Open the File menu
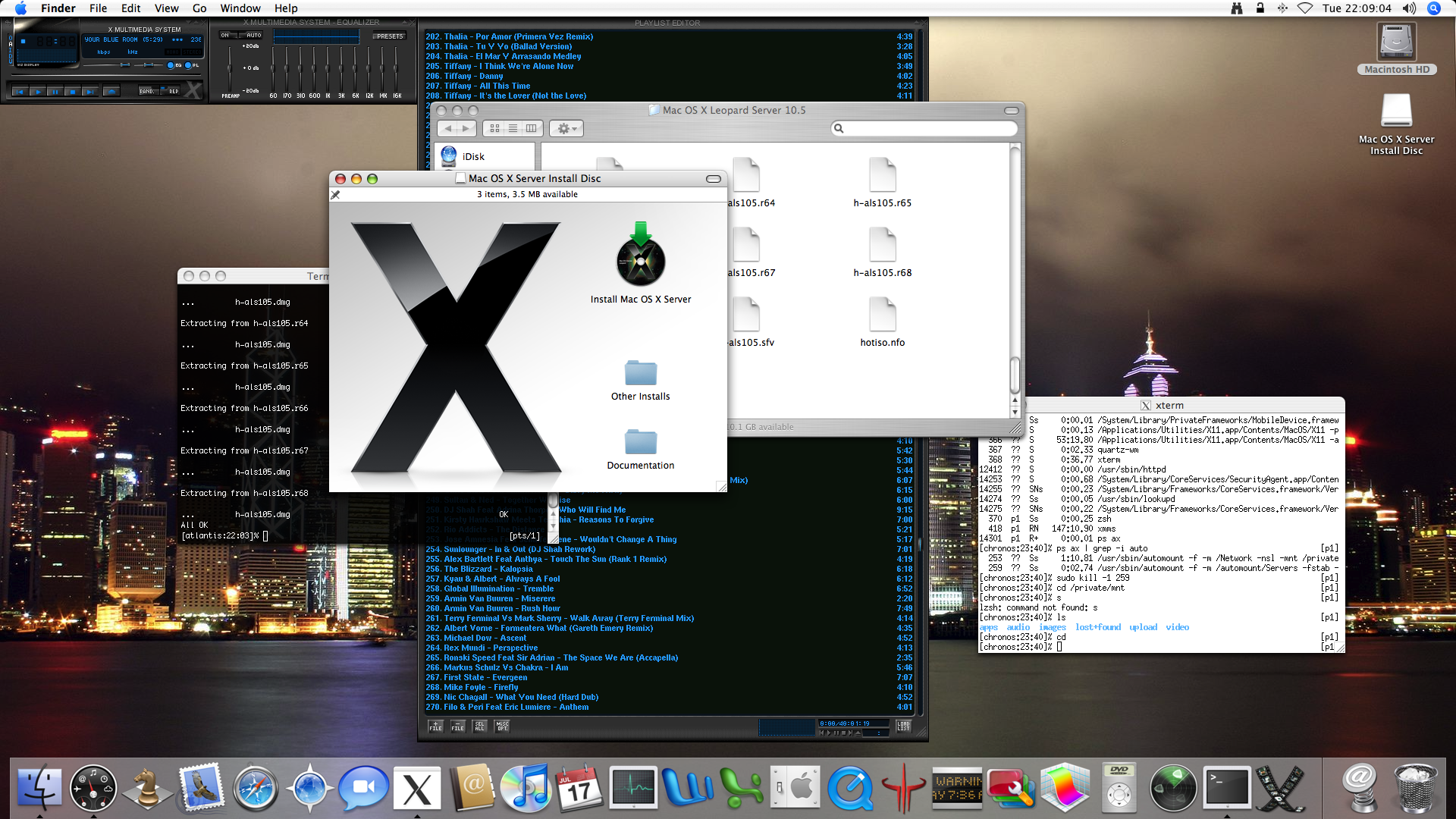Viewport: 1456px width, 819px height. point(98,8)
